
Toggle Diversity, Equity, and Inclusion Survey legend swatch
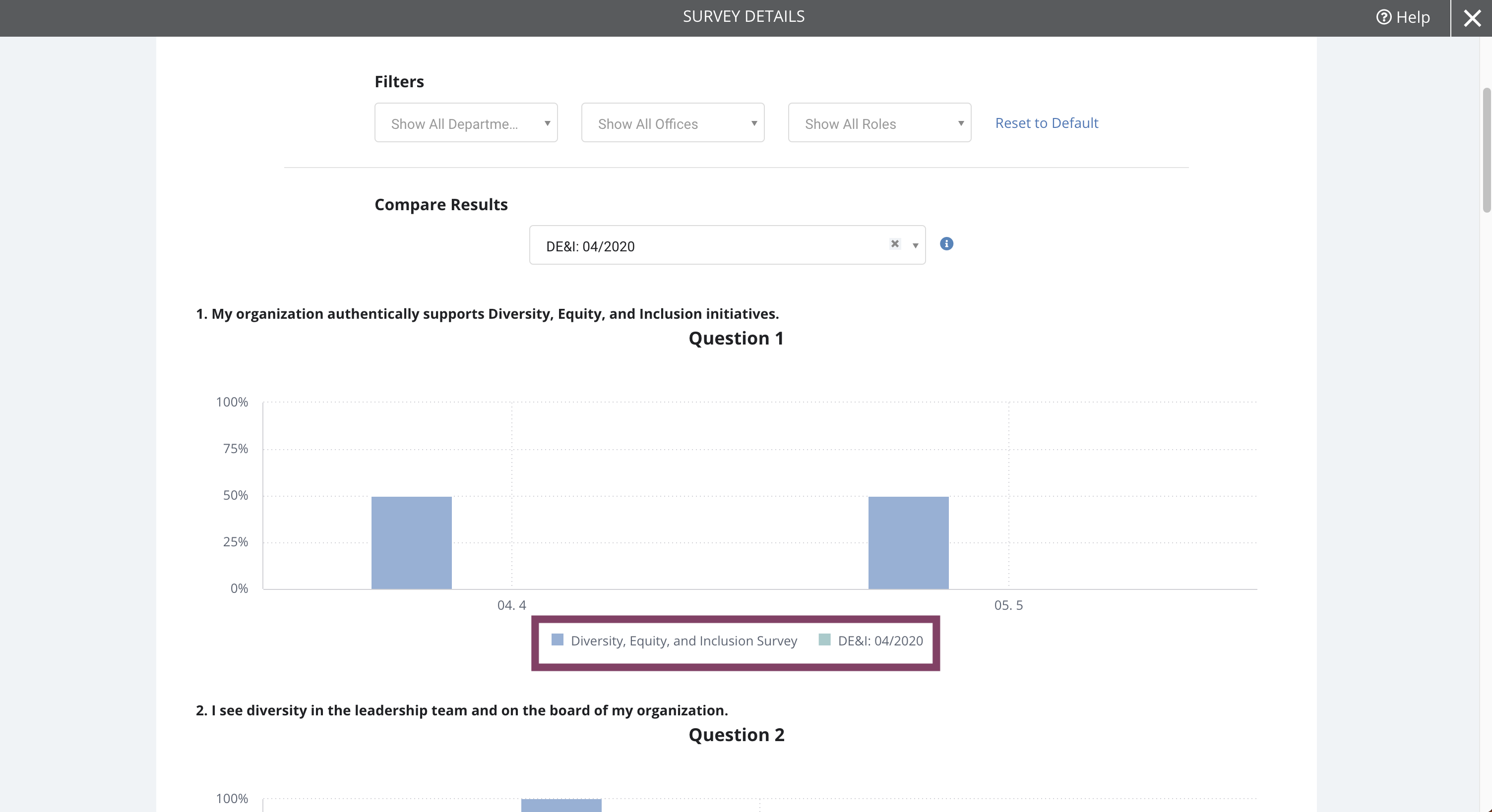click(557, 639)
